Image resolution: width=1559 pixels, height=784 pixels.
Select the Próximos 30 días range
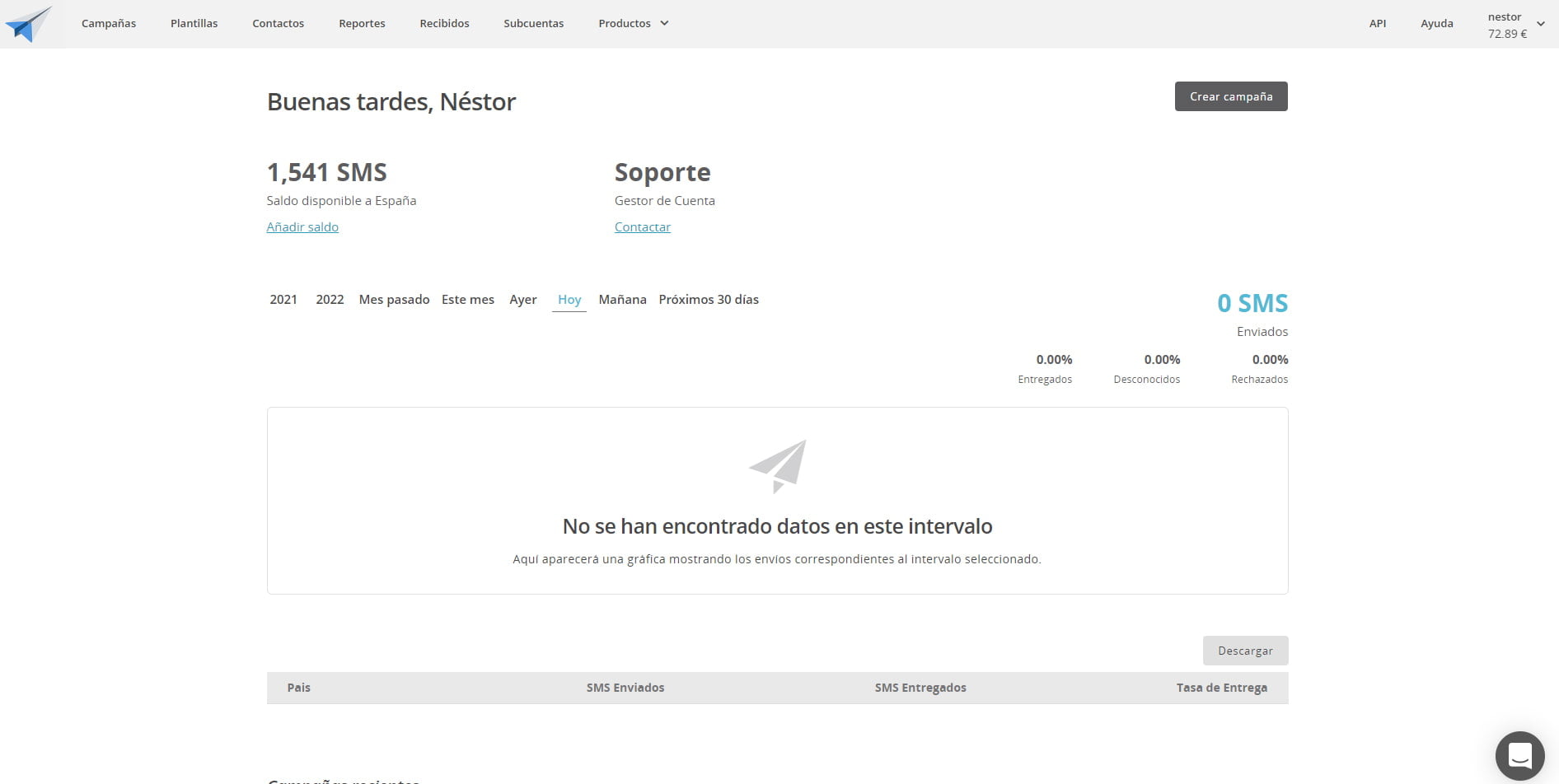tap(709, 299)
